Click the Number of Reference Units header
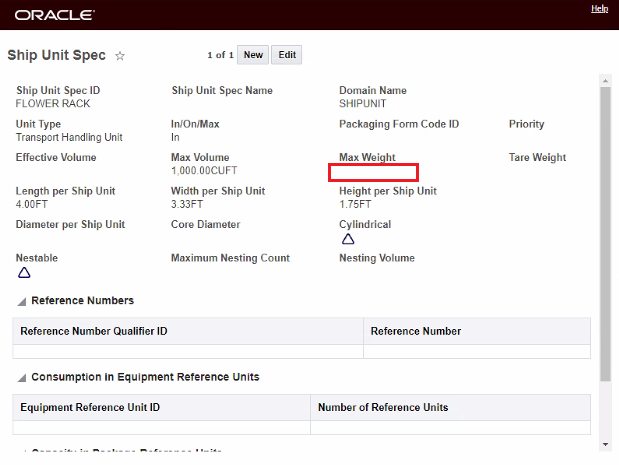The image size is (619, 465). (383, 408)
